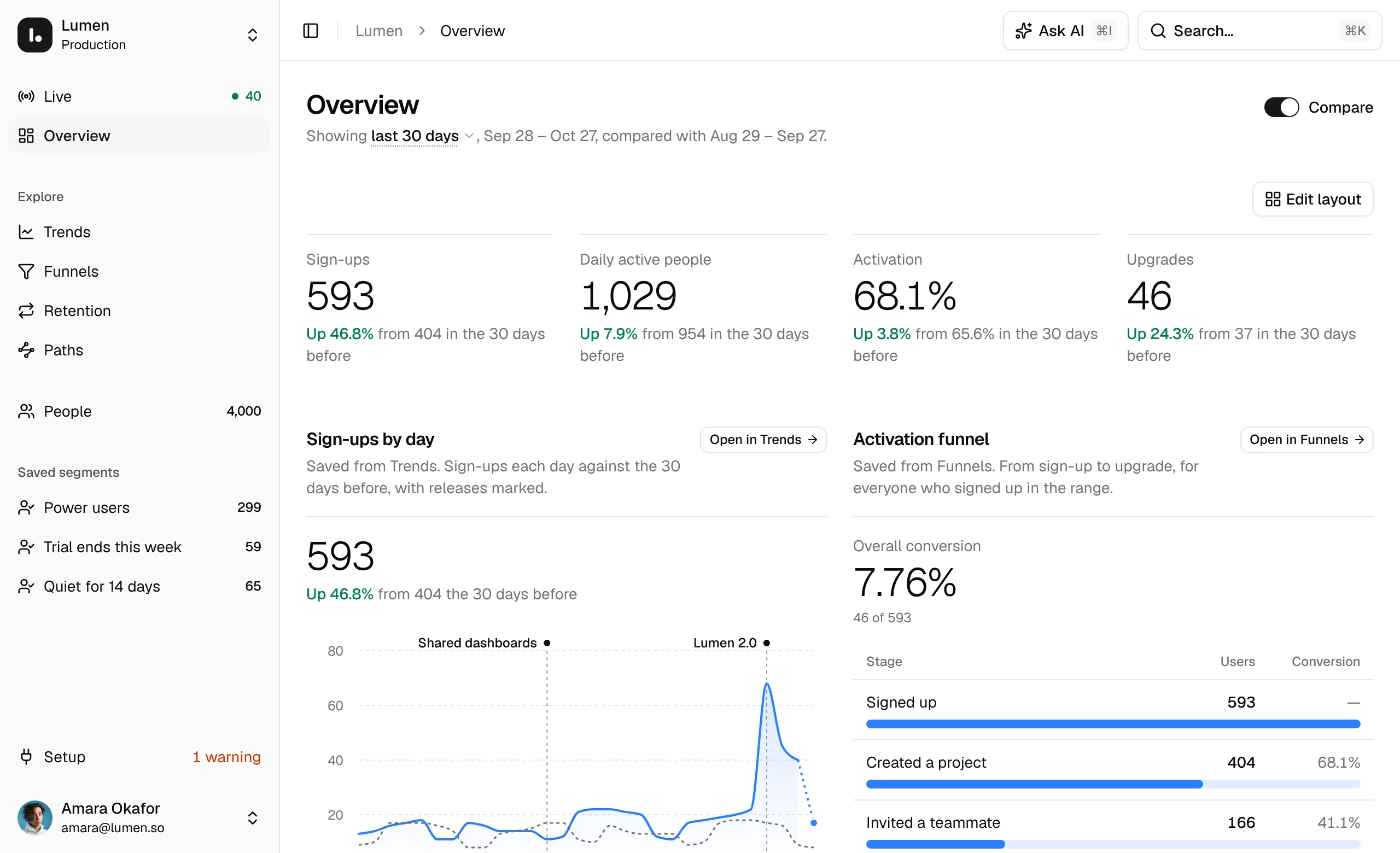The width and height of the screenshot is (1400, 853).
Task: Click the Shared dashboards release marker
Action: [546, 643]
